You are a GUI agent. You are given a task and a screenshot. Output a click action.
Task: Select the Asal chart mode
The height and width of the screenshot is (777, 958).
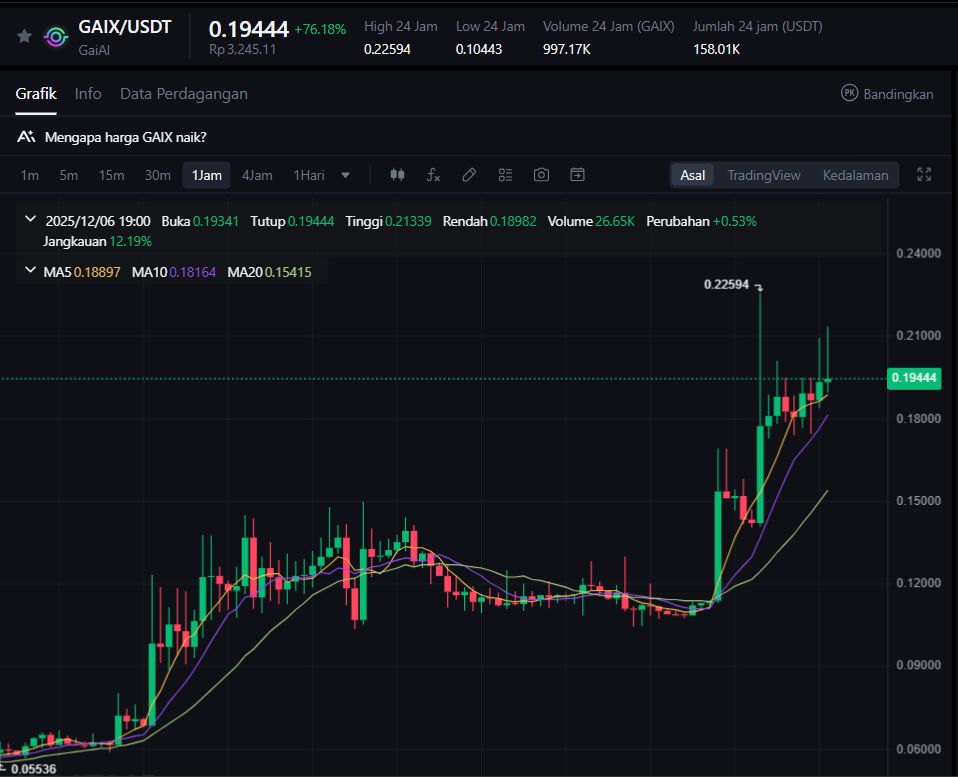(x=692, y=175)
